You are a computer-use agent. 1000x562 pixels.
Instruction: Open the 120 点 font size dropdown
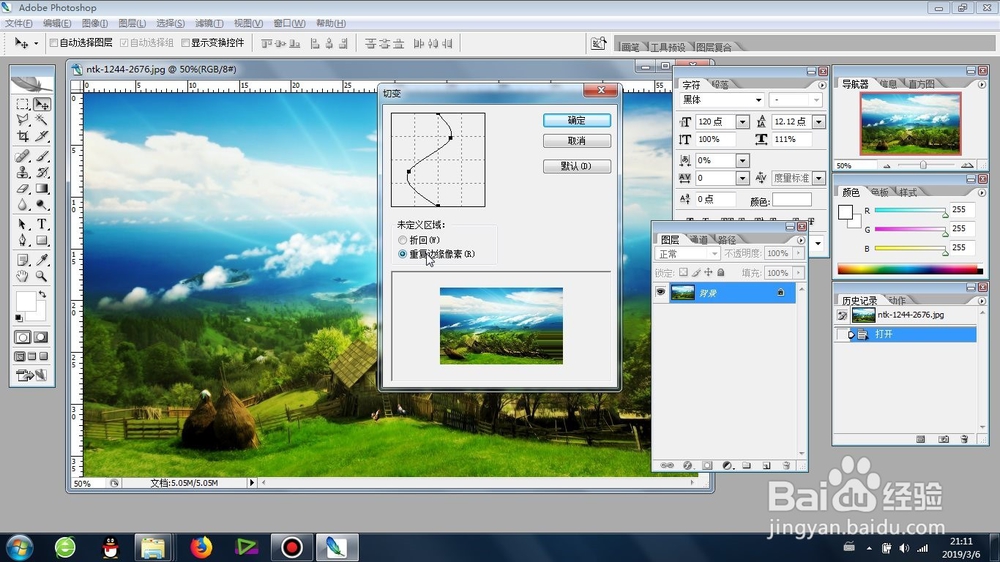[x=742, y=121]
